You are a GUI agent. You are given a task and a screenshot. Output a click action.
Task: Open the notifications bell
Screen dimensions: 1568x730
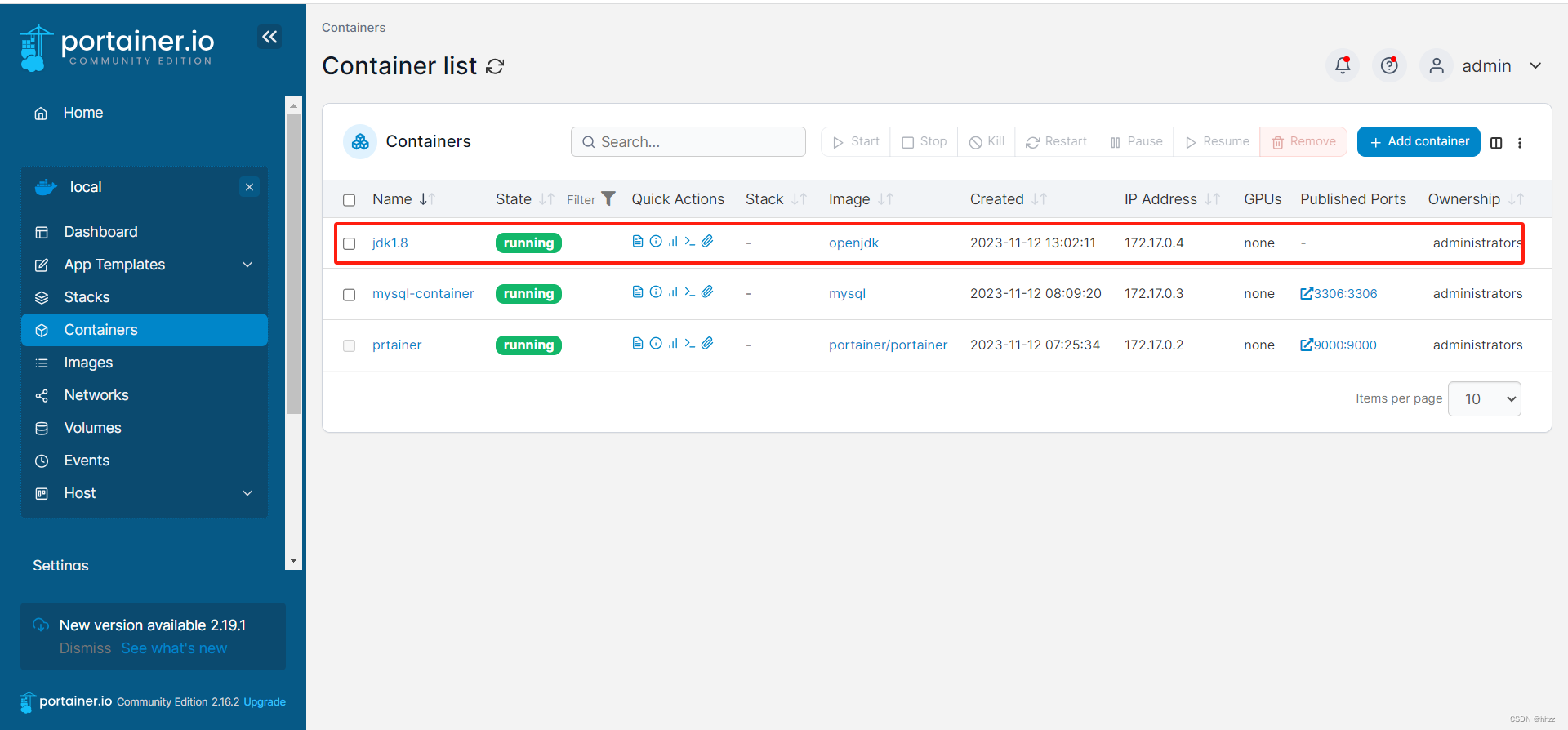pyautogui.click(x=1343, y=65)
